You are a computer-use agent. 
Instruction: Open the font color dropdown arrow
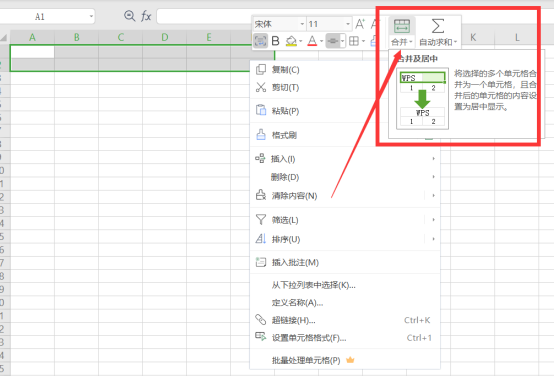pos(322,41)
